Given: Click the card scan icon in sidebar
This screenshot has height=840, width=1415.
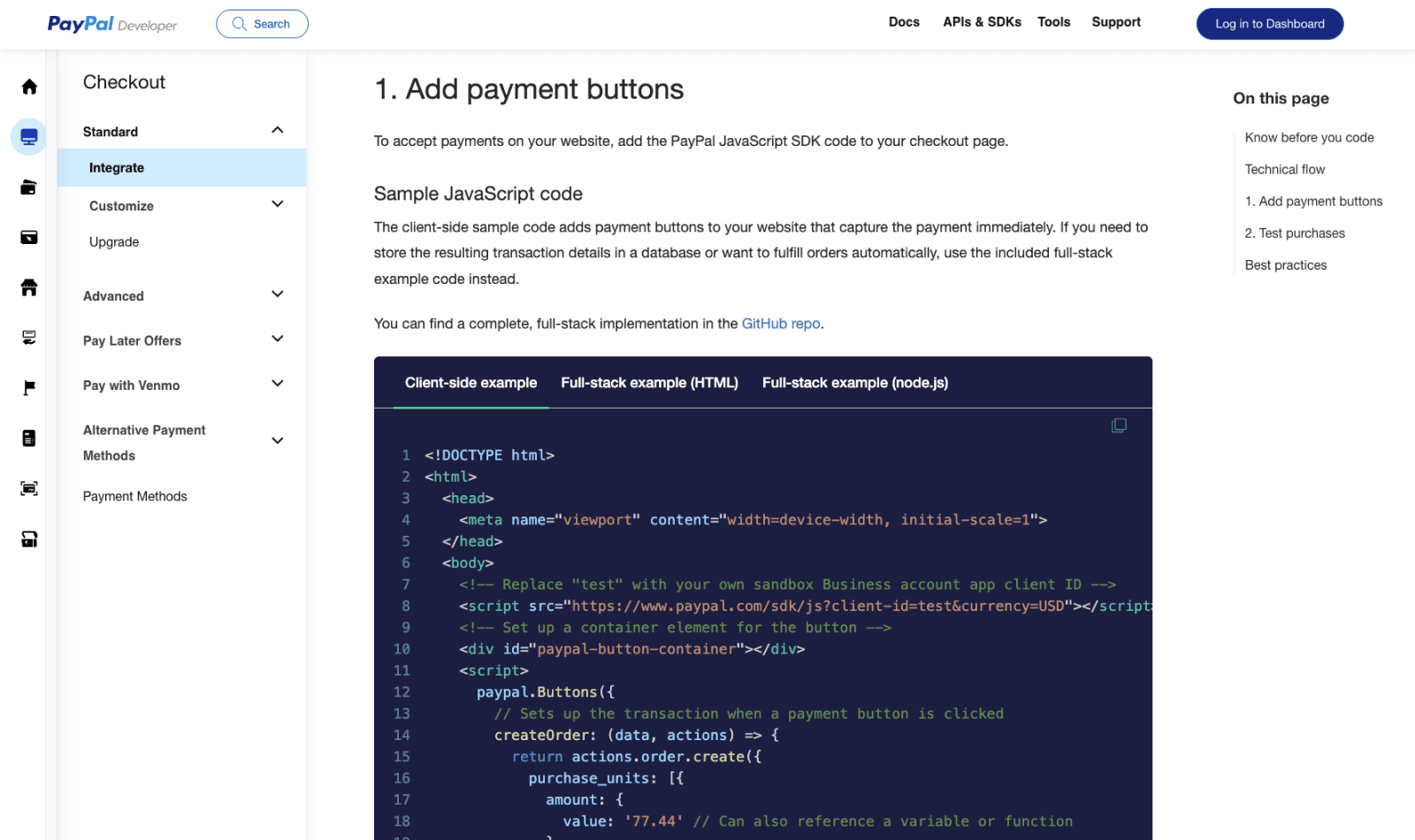Looking at the screenshot, I should pyautogui.click(x=29, y=489).
